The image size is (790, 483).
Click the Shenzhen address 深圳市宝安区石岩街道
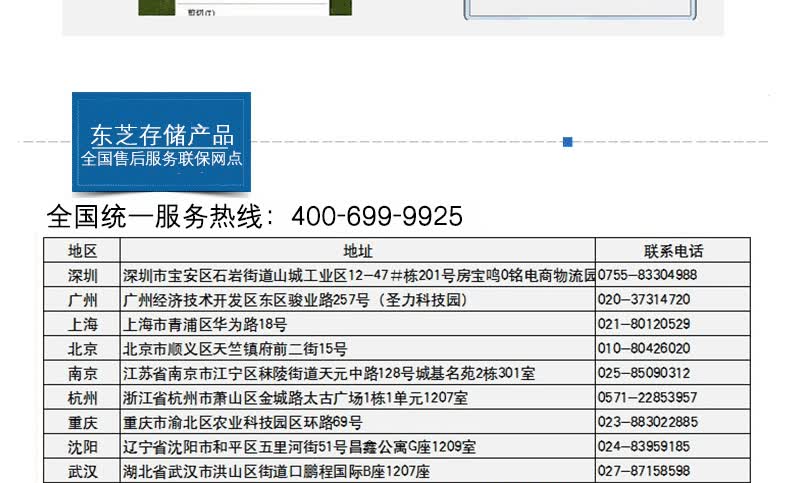[359, 275]
